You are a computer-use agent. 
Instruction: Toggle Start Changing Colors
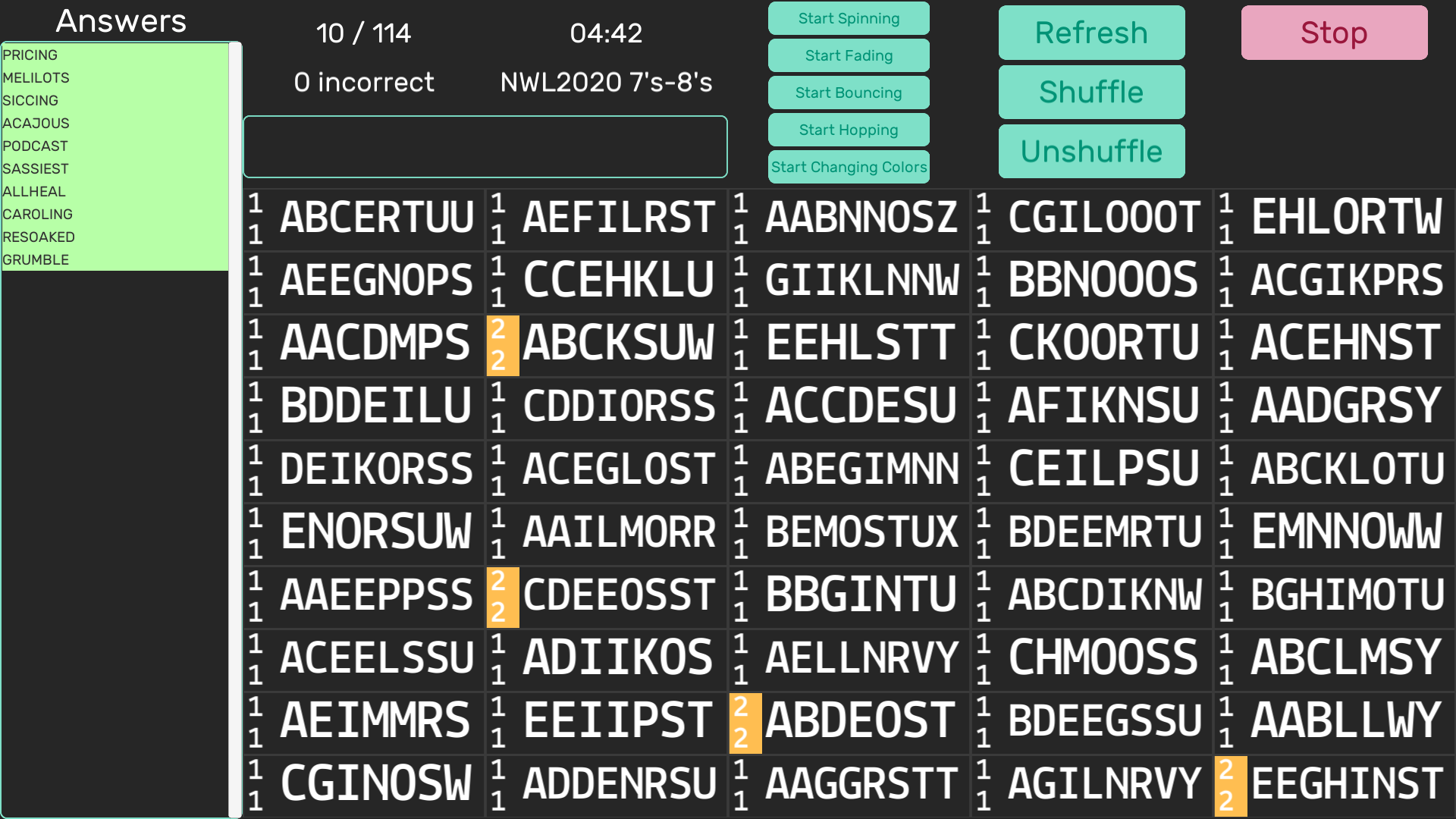849,167
